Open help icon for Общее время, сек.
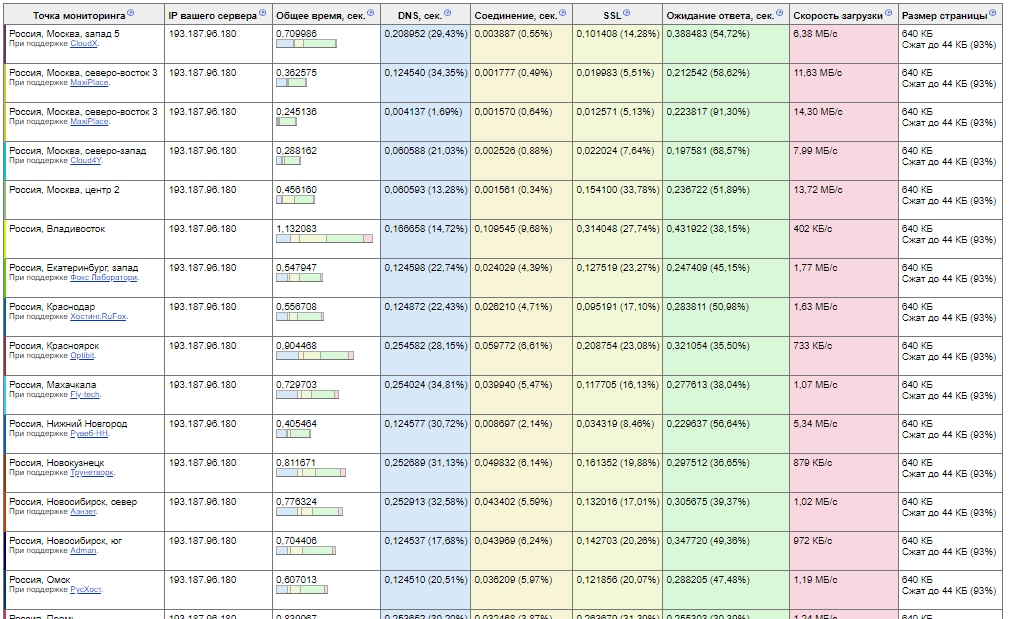 372,14
